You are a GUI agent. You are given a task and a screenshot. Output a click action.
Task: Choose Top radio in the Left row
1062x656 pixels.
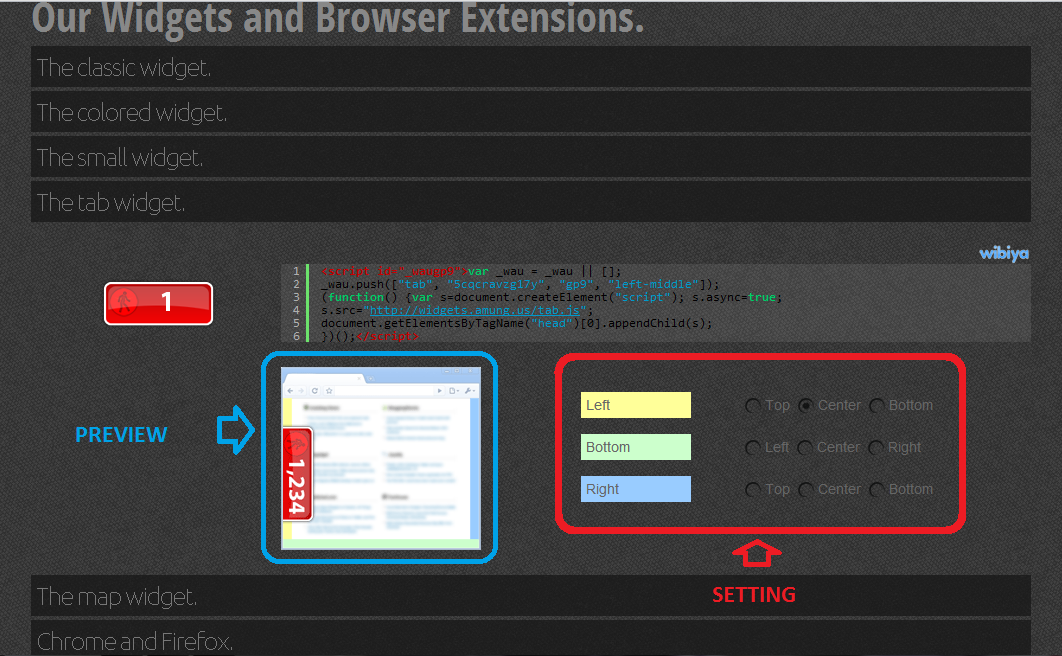(752, 406)
